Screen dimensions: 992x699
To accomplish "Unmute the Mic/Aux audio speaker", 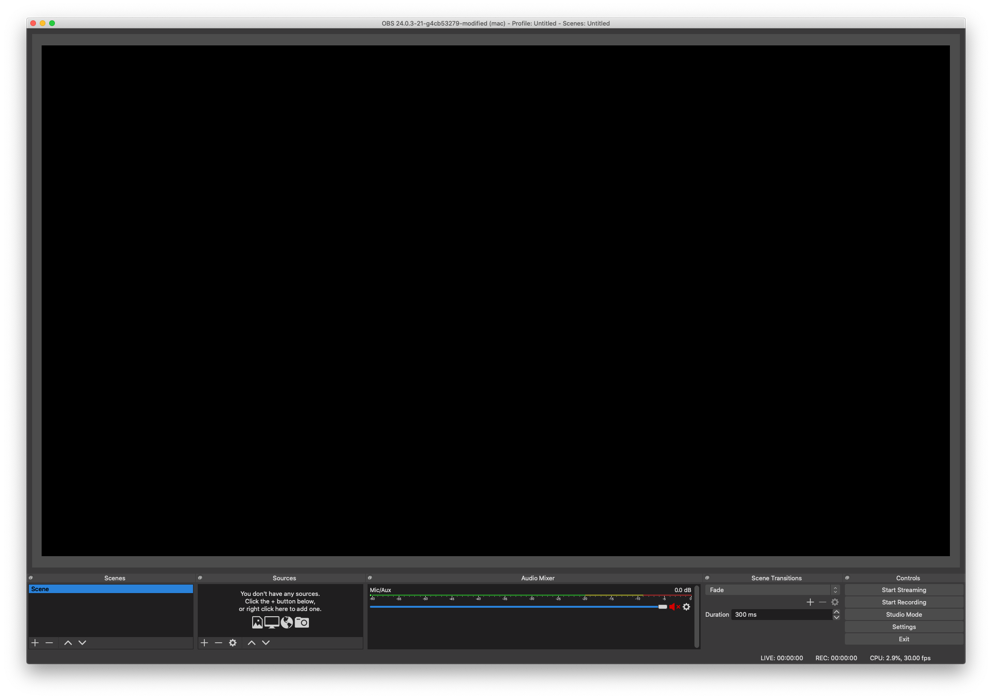I will 673,607.
